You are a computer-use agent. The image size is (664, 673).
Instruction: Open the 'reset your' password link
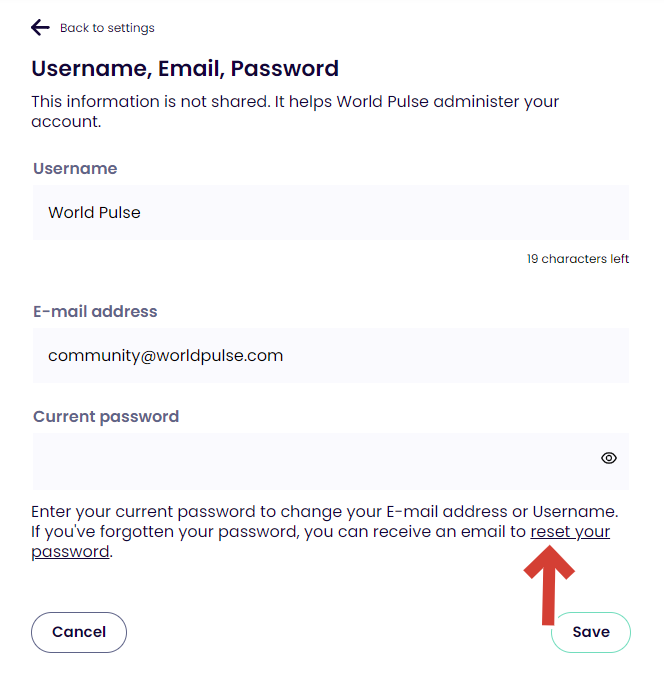(570, 531)
